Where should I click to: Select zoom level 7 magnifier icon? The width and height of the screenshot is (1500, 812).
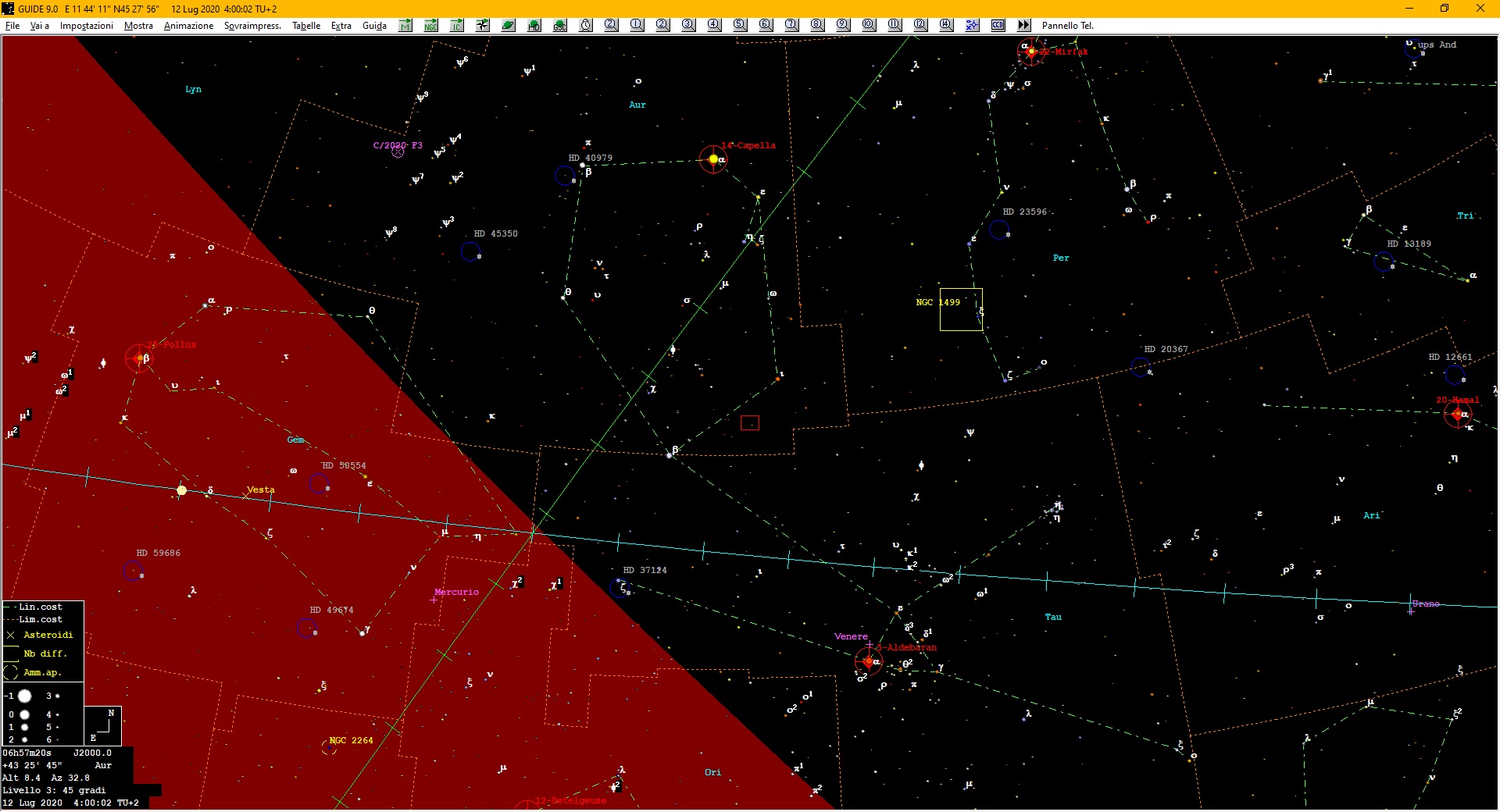[792, 25]
